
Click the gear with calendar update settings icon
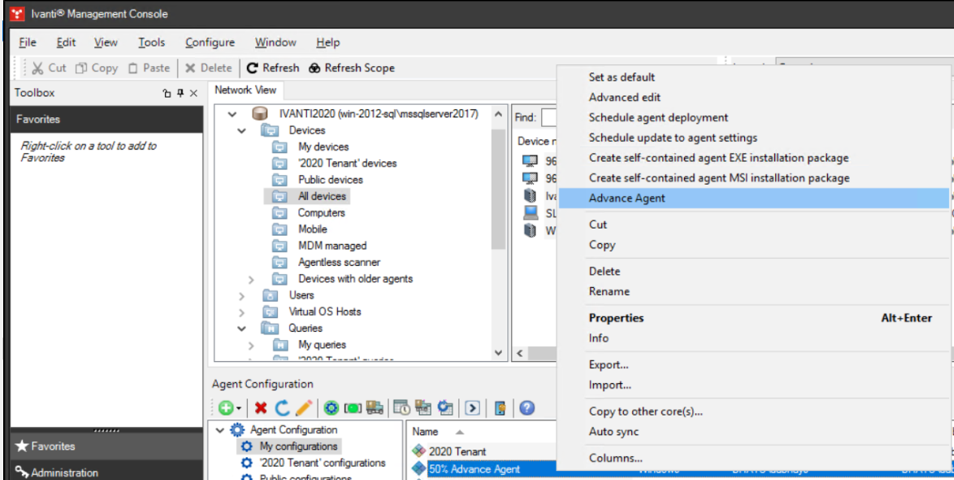445,408
